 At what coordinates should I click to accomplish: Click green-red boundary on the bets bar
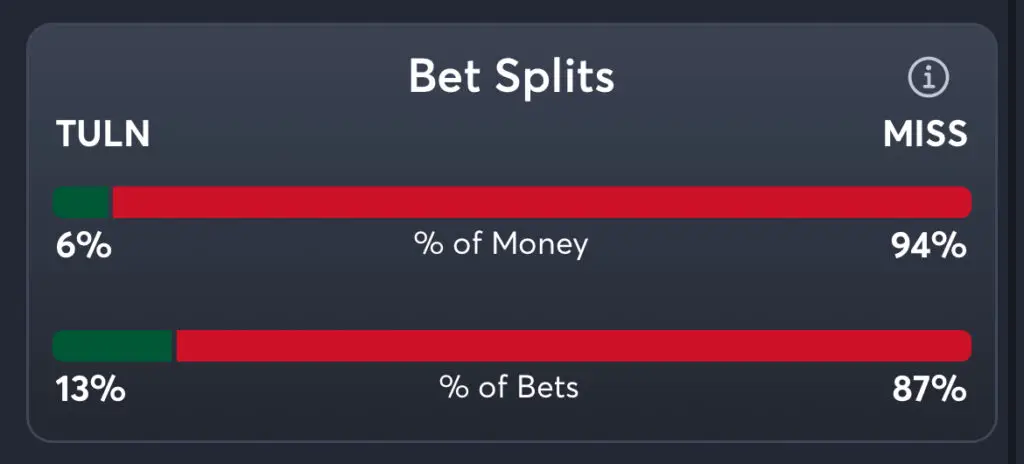tap(175, 346)
